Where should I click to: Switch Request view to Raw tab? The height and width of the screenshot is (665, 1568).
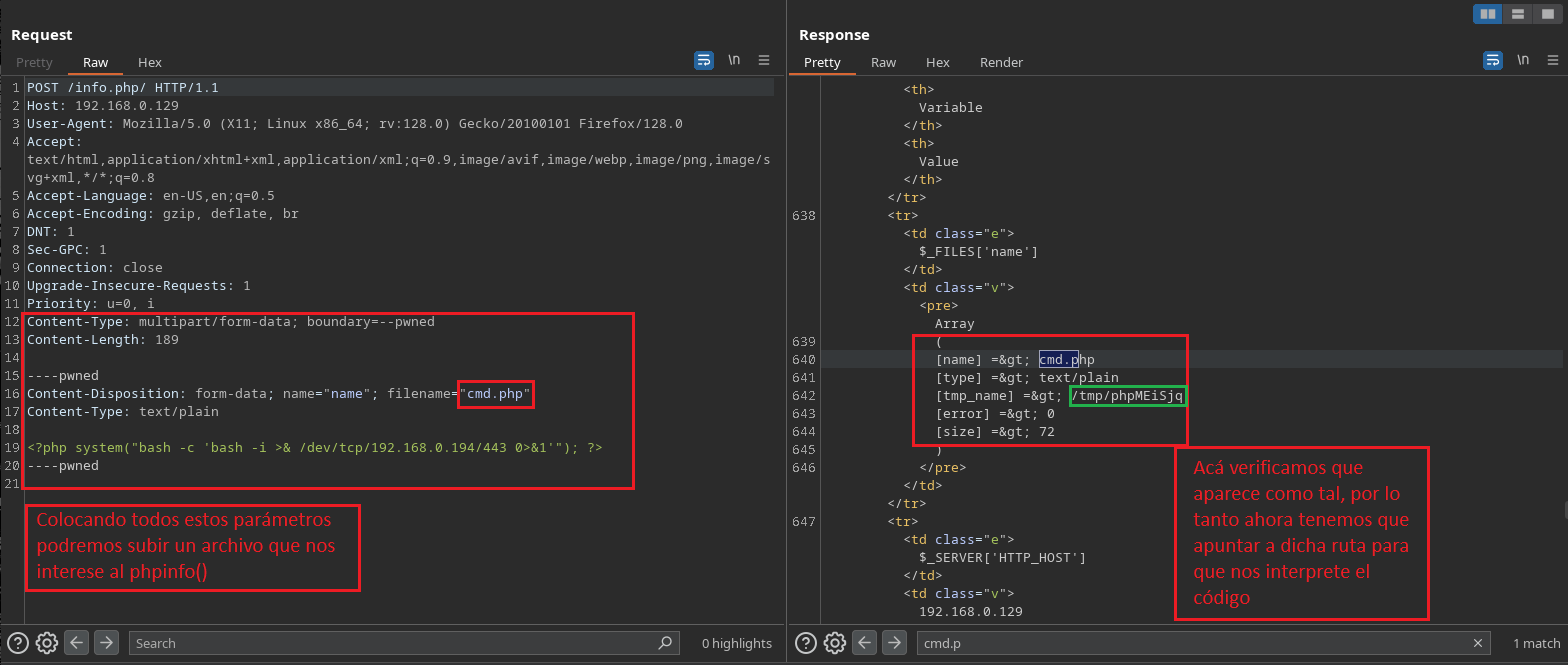(96, 62)
